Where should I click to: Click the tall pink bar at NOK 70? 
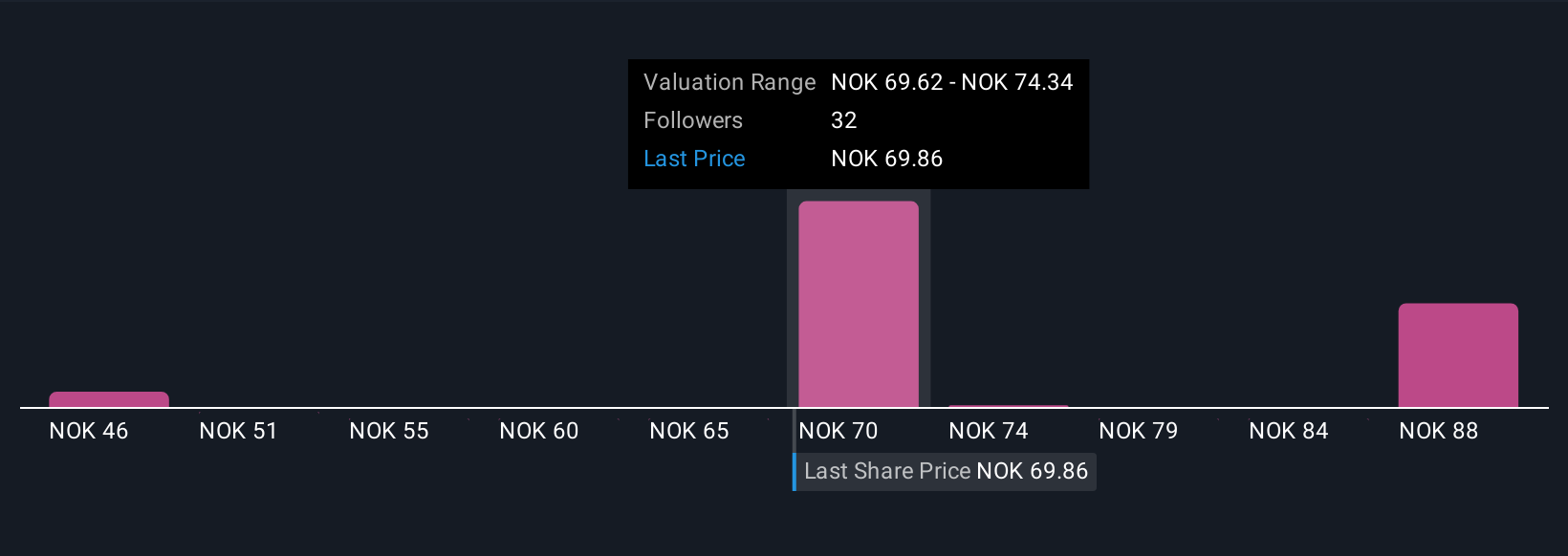pos(859,304)
